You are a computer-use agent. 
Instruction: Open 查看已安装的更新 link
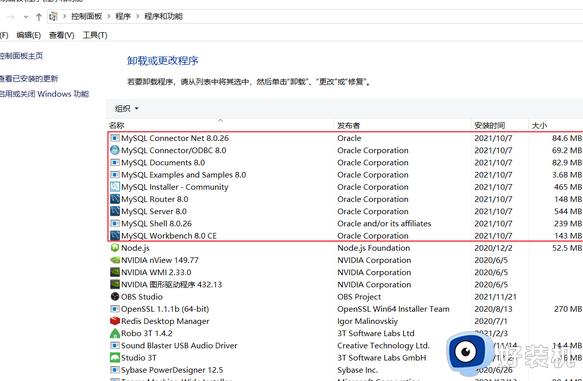click(x=29, y=78)
